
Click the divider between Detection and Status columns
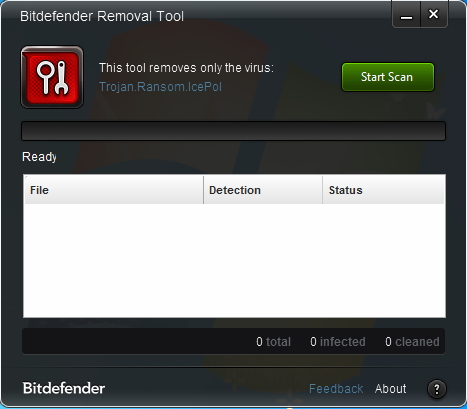pyautogui.click(x=322, y=190)
